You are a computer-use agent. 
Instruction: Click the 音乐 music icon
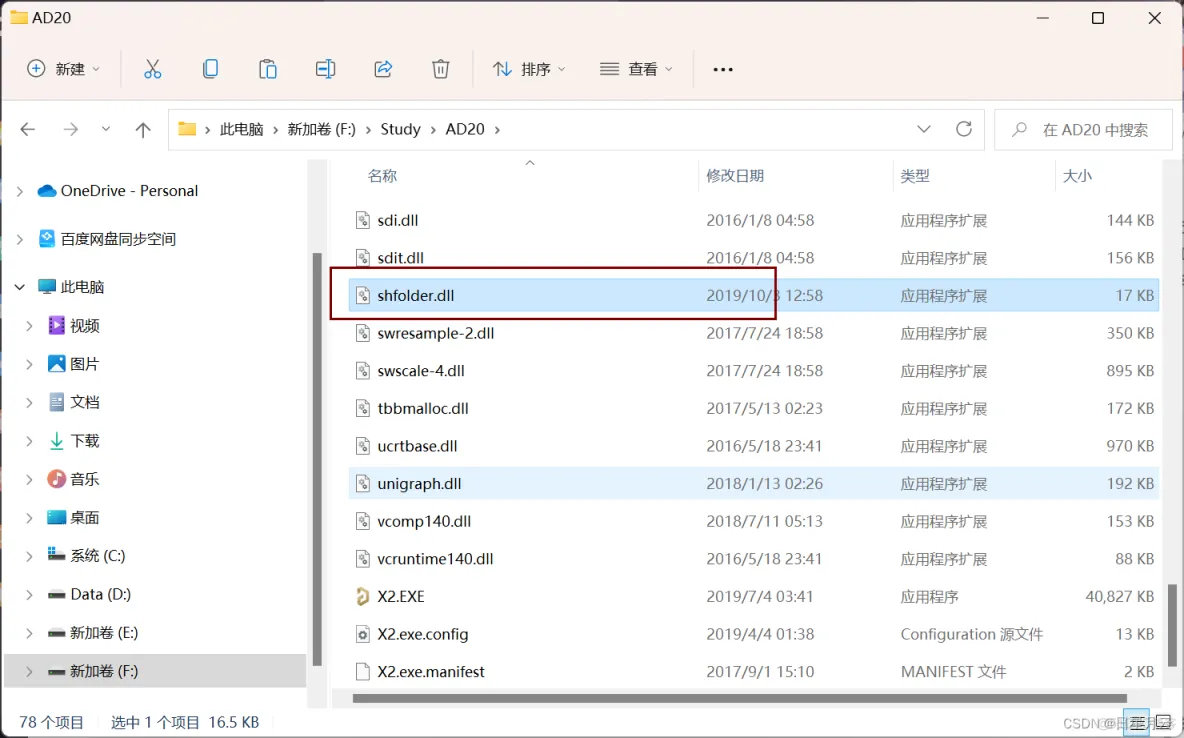click(x=57, y=479)
